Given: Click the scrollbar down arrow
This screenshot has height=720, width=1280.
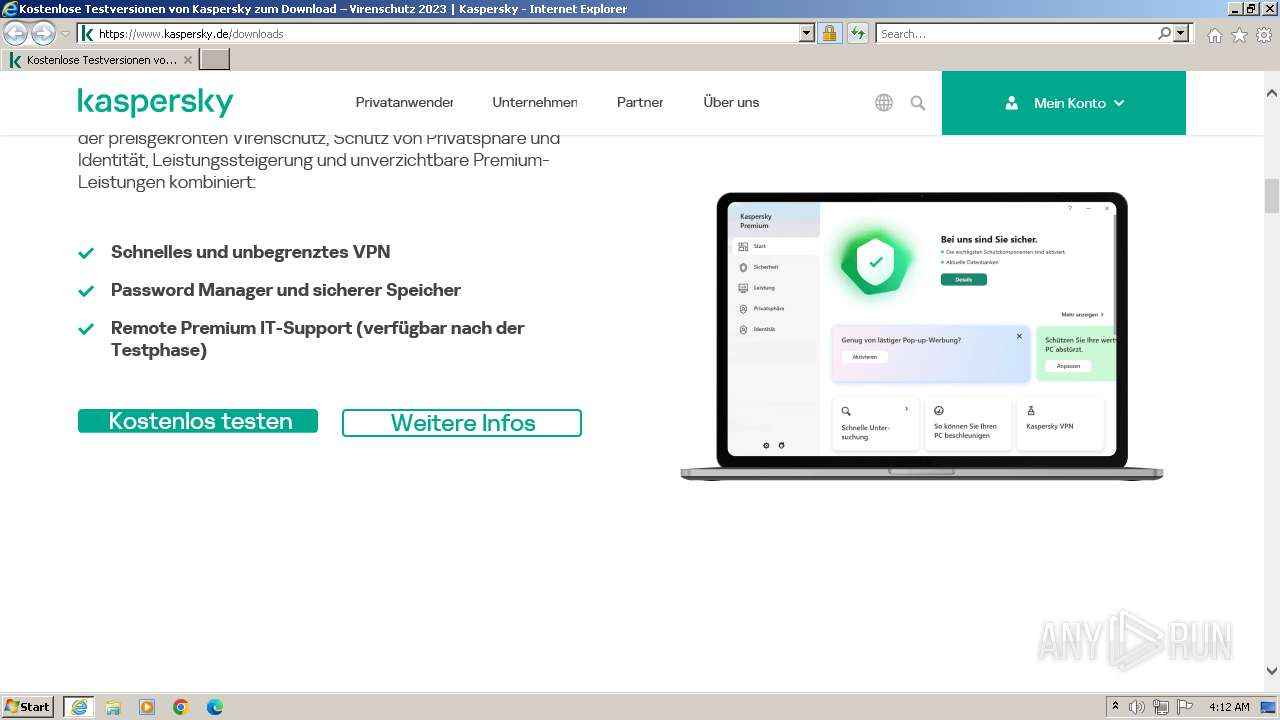Looking at the screenshot, I should (x=1272, y=672).
